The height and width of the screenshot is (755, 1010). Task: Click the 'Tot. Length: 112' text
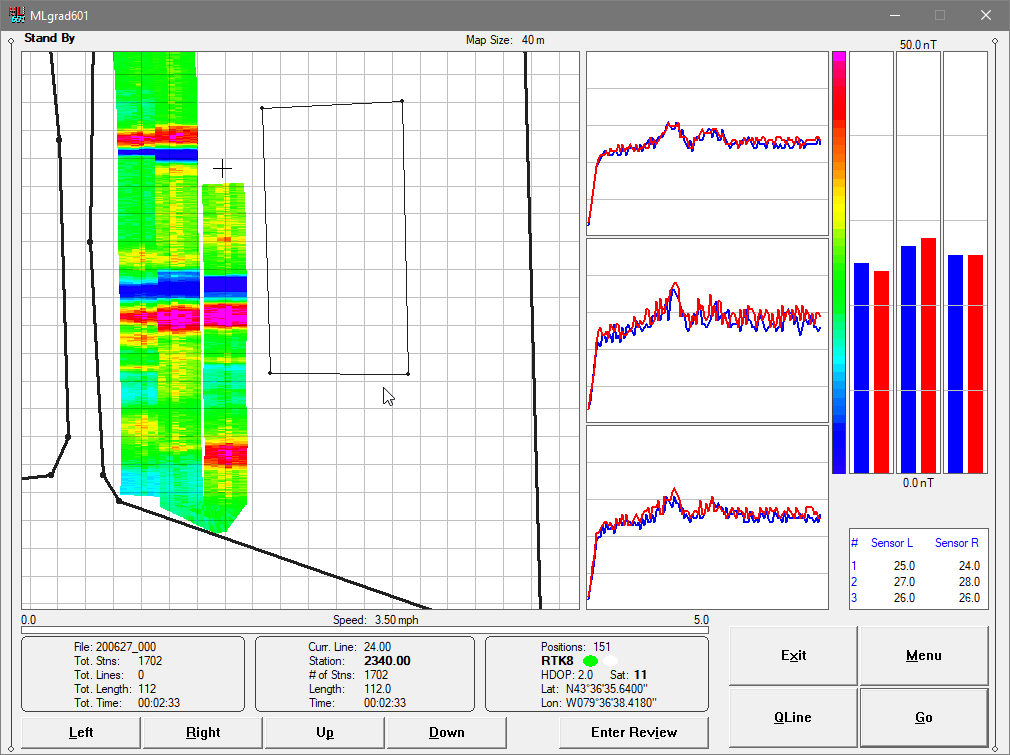click(x=115, y=689)
